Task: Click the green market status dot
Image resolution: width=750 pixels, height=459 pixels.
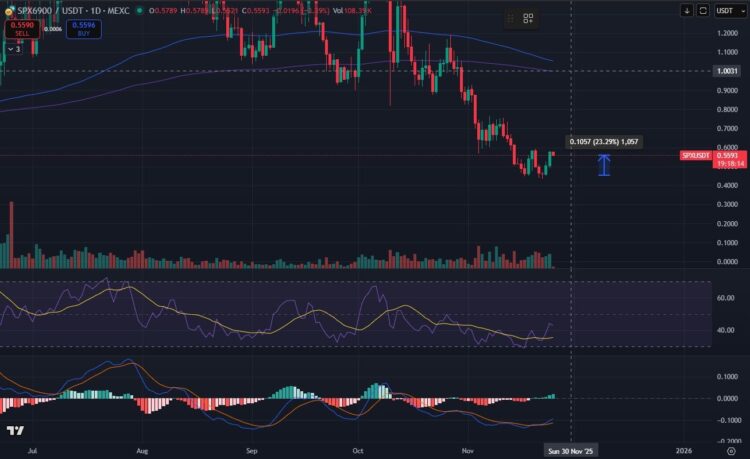Action: click(x=140, y=11)
